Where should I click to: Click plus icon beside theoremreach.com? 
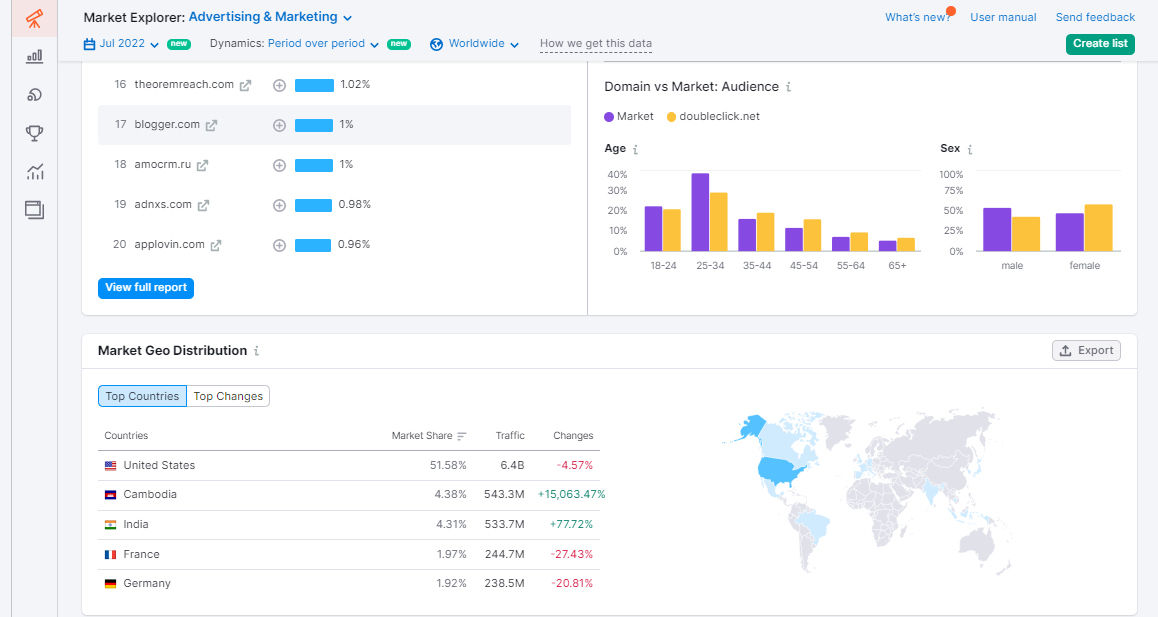pyautogui.click(x=279, y=85)
